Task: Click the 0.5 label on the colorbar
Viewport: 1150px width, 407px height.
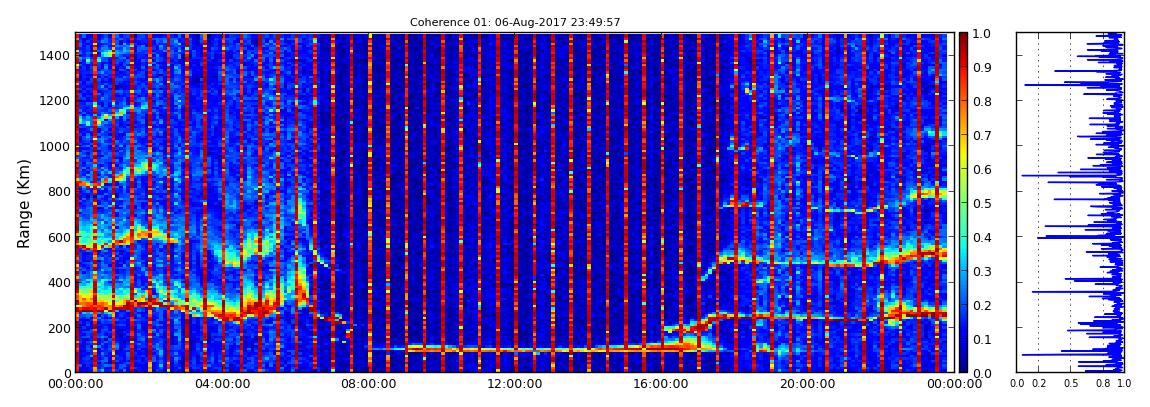Action: point(982,203)
